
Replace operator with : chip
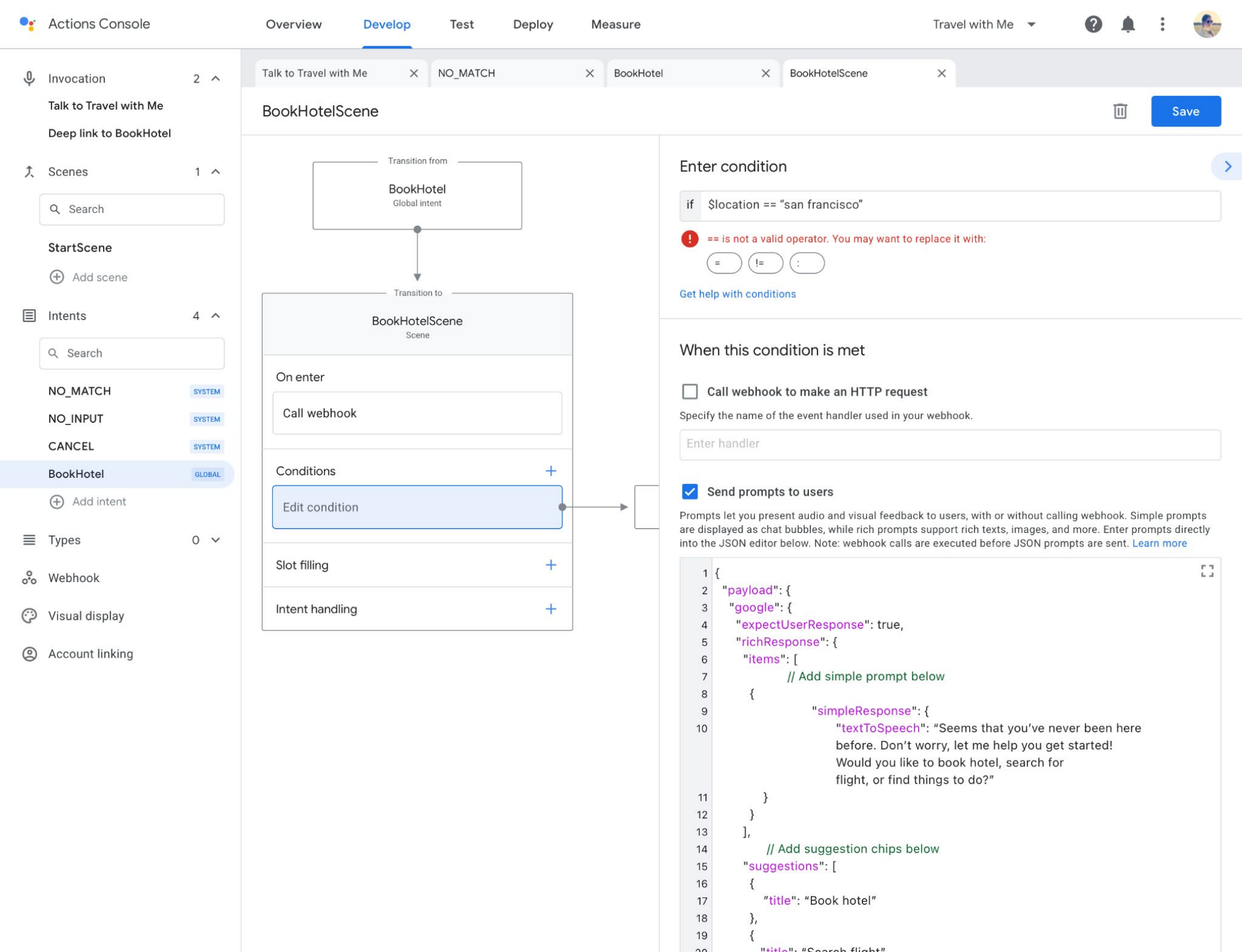coord(807,263)
